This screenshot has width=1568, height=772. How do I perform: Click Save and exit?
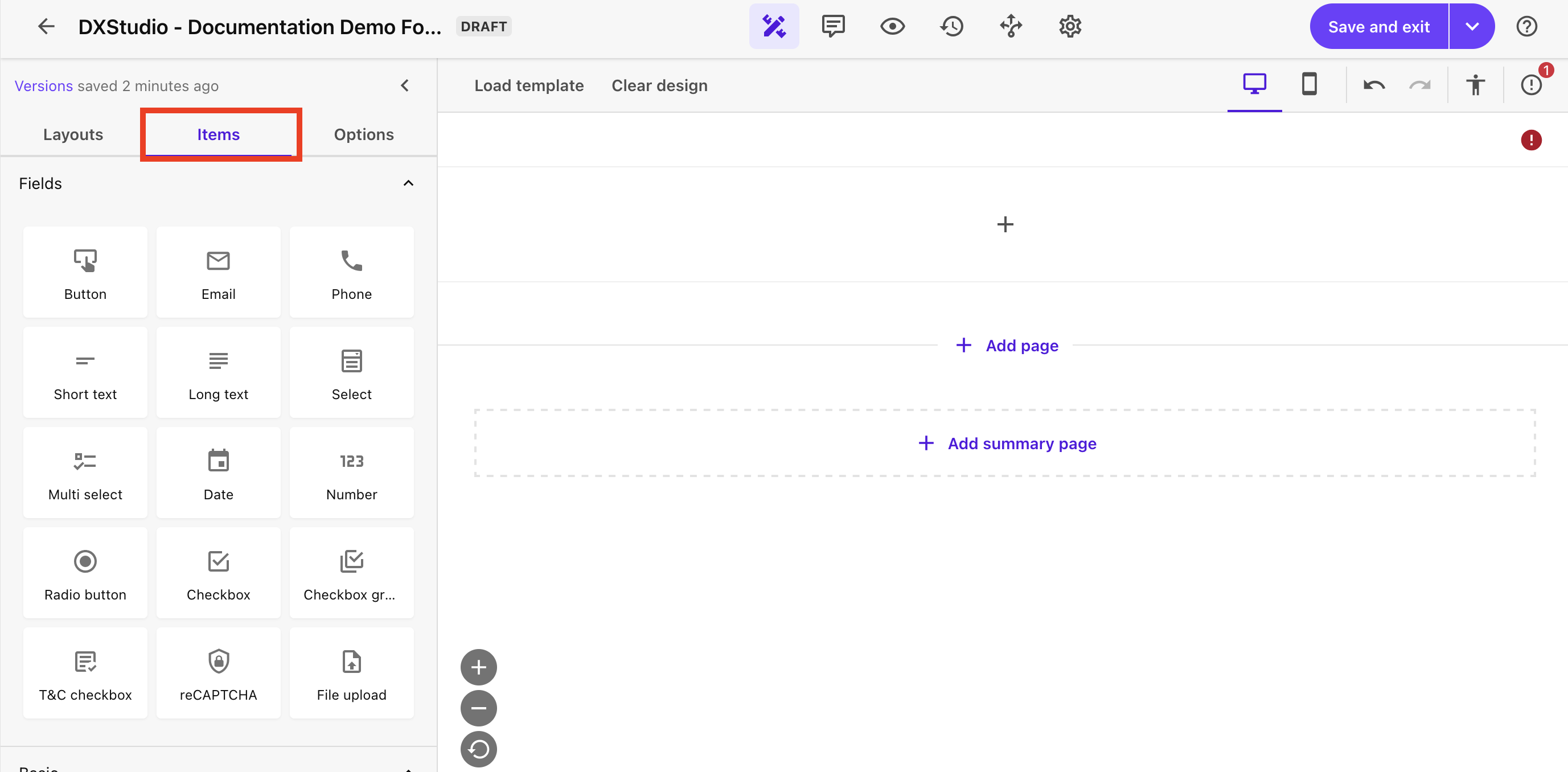[x=1379, y=26]
